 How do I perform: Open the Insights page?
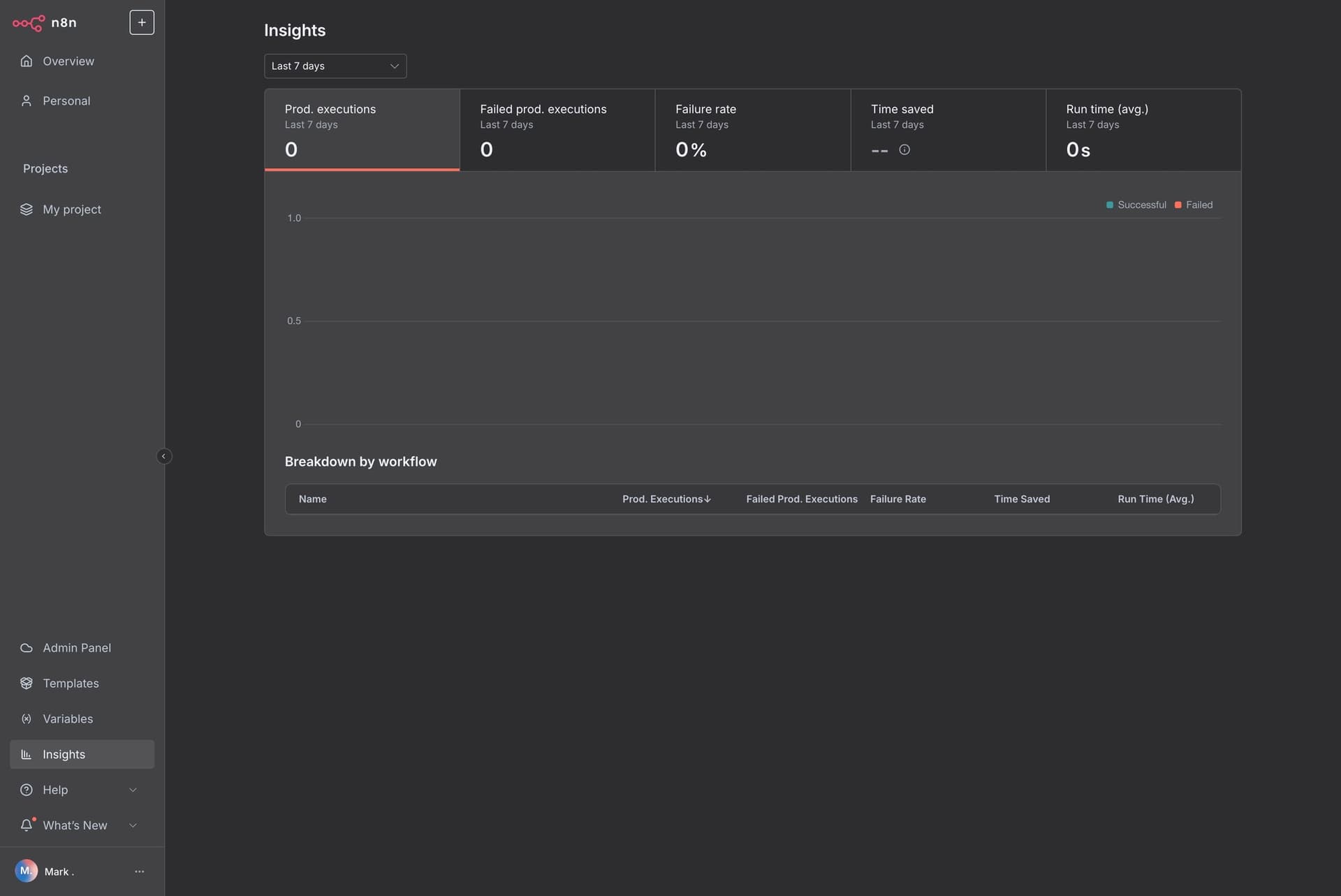click(82, 754)
